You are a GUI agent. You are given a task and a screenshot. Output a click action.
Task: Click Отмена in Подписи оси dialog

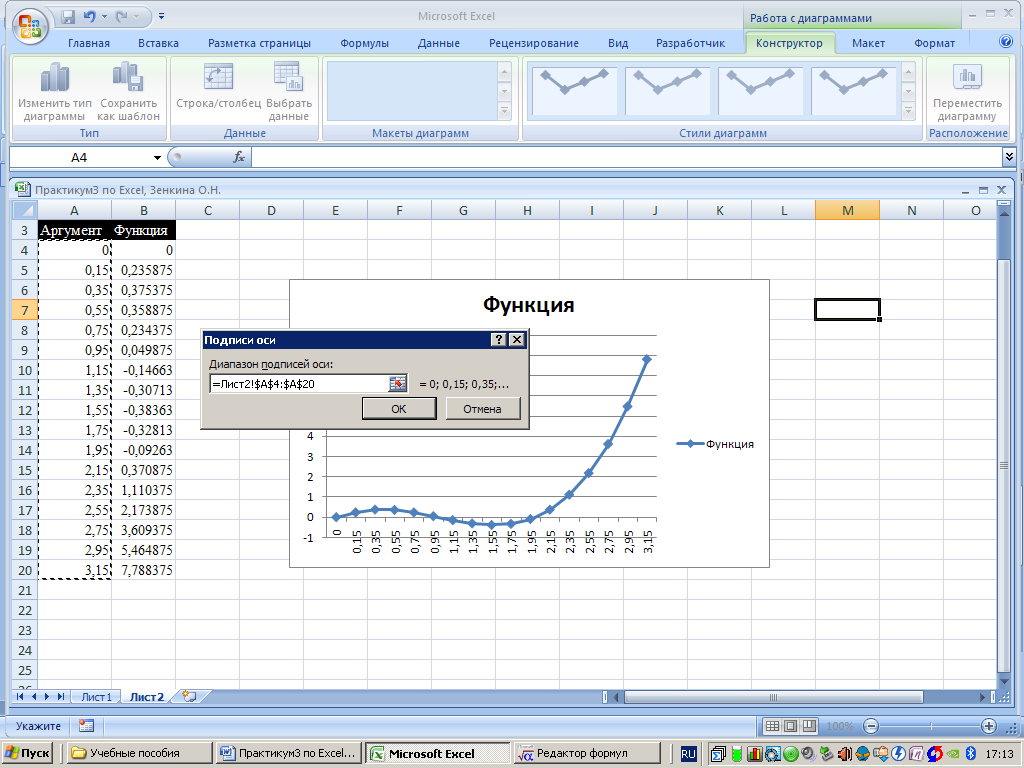point(482,409)
